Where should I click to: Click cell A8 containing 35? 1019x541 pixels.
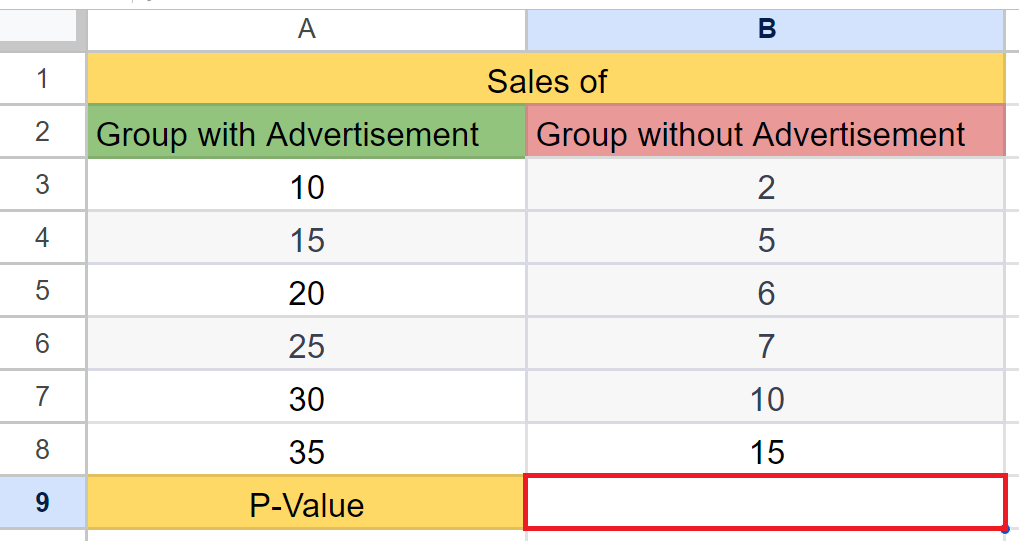tap(306, 449)
